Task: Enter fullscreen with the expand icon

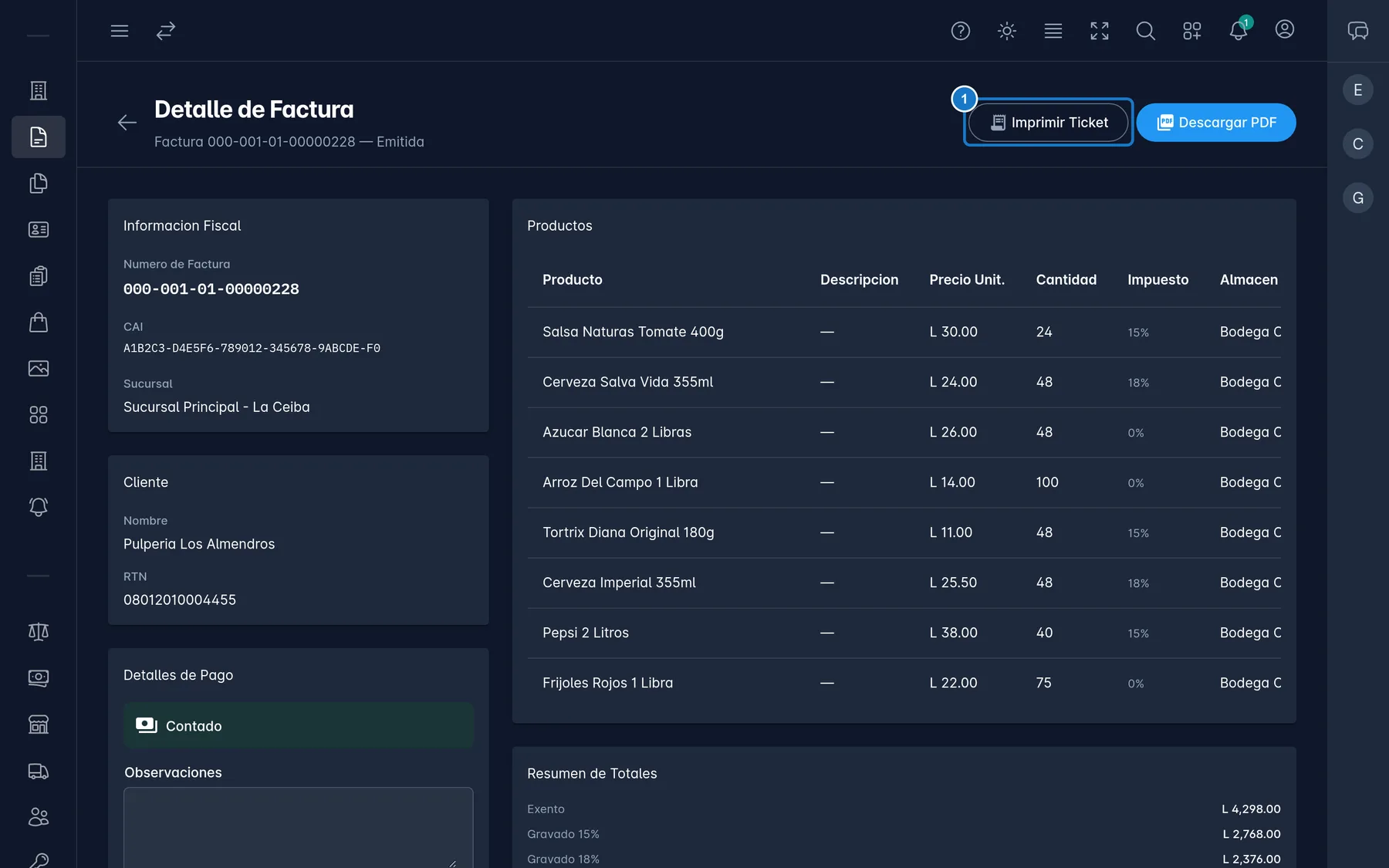Action: (x=1100, y=31)
